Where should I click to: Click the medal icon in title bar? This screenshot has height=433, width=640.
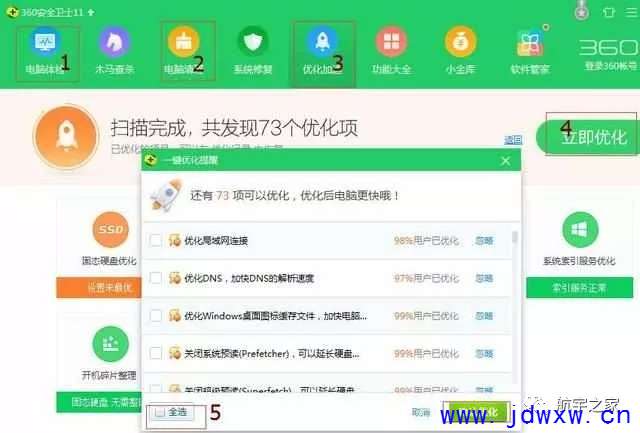[x=582, y=11]
